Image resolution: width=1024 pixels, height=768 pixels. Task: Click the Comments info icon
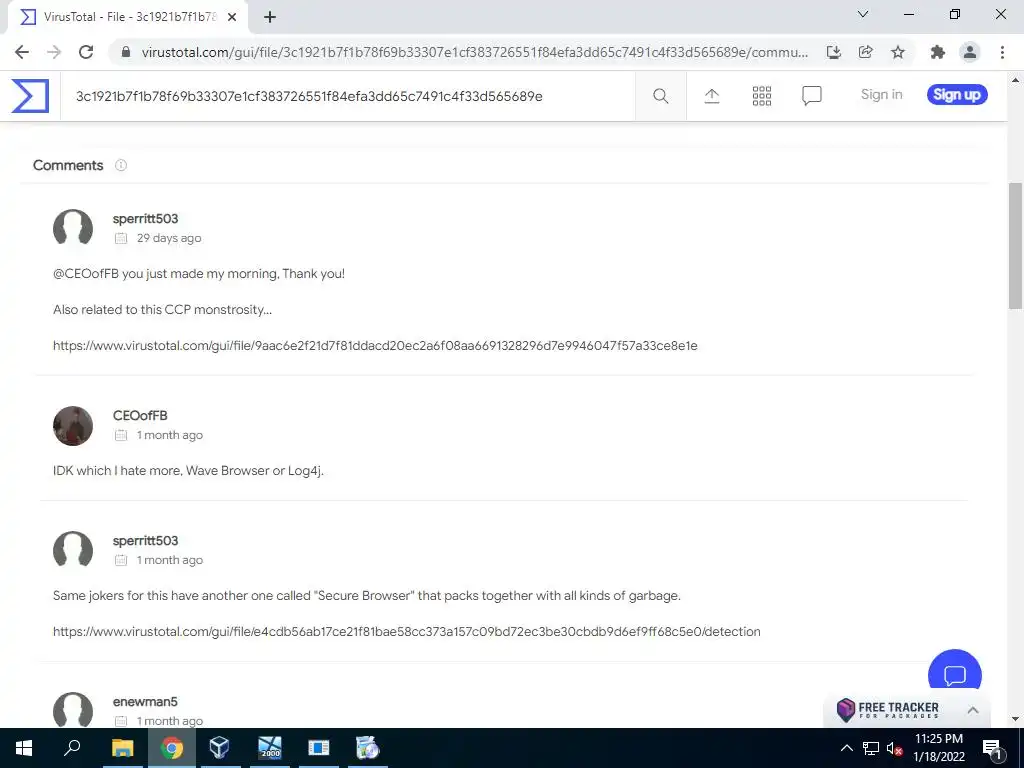point(121,165)
